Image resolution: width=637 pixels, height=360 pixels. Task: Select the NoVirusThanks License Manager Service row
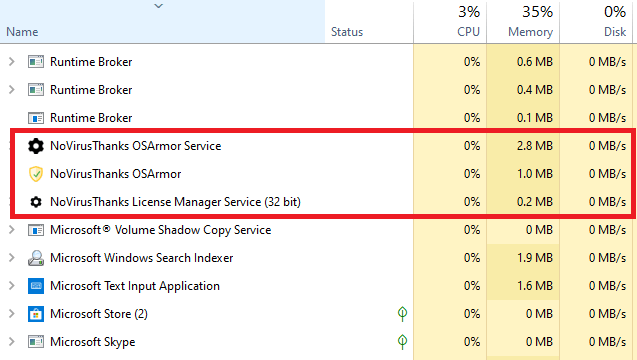(x=323, y=202)
